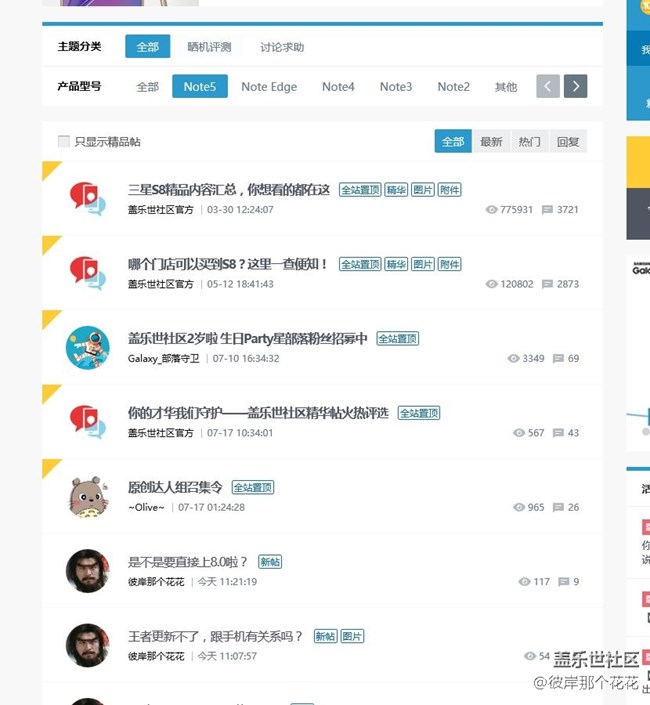Open post 三星S8精品内容汇总
650x705 pixels.
tap(229, 190)
